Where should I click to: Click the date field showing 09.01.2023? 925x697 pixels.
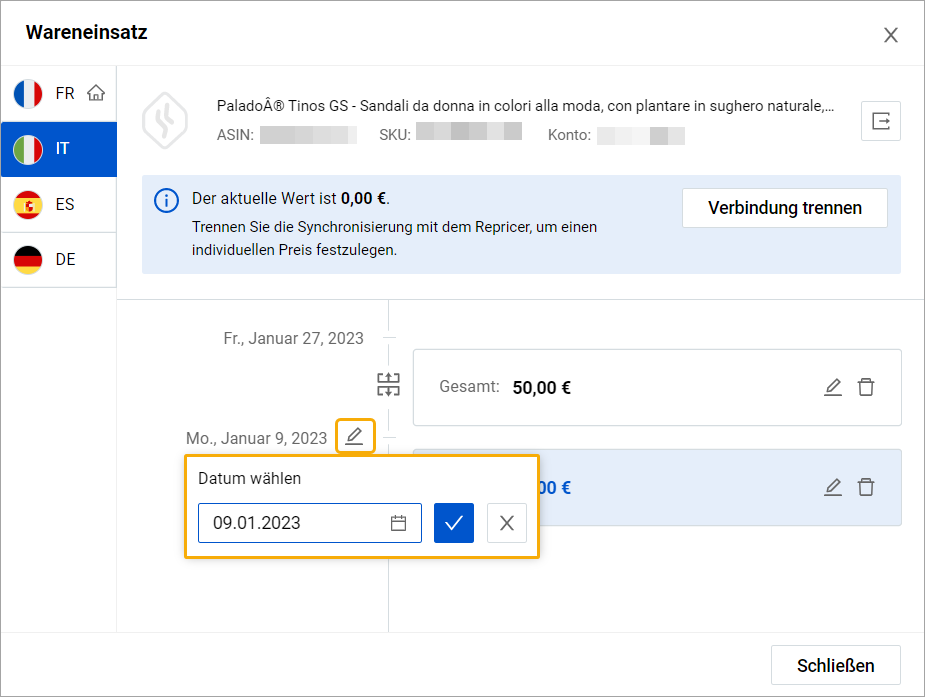[x=310, y=523]
